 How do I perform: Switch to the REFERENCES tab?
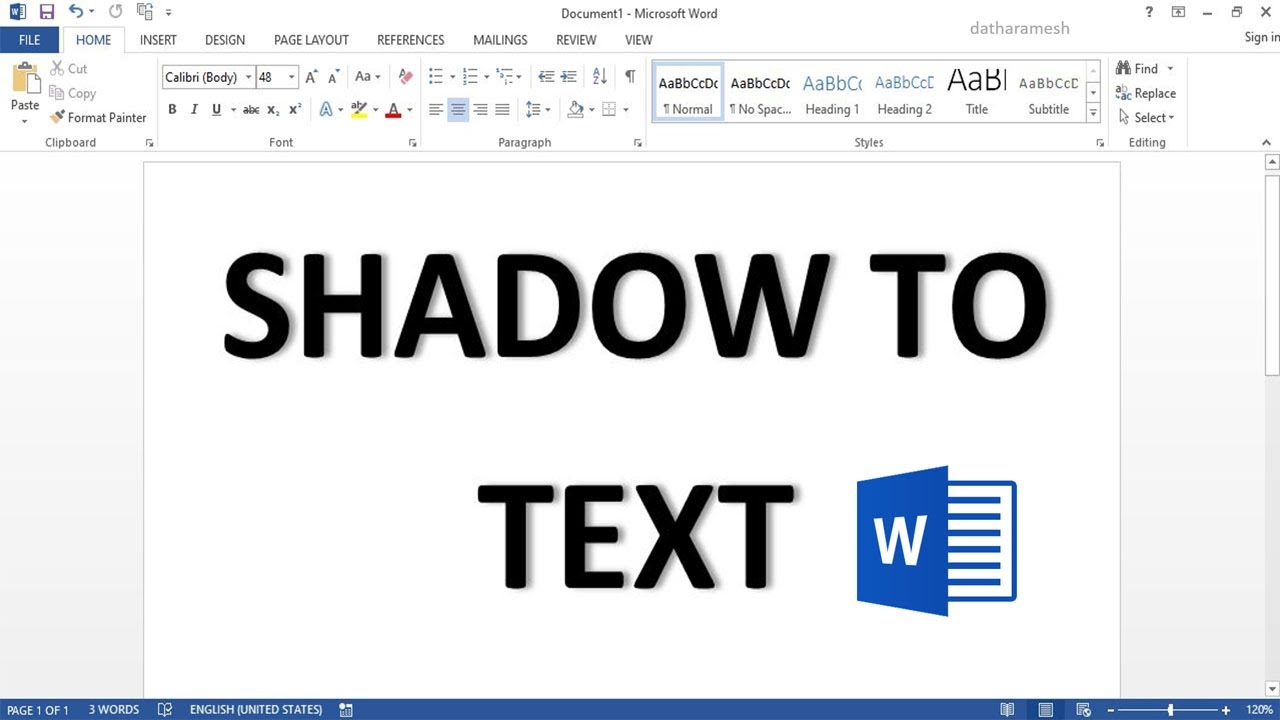pyautogui.click(x=410, y=40)
